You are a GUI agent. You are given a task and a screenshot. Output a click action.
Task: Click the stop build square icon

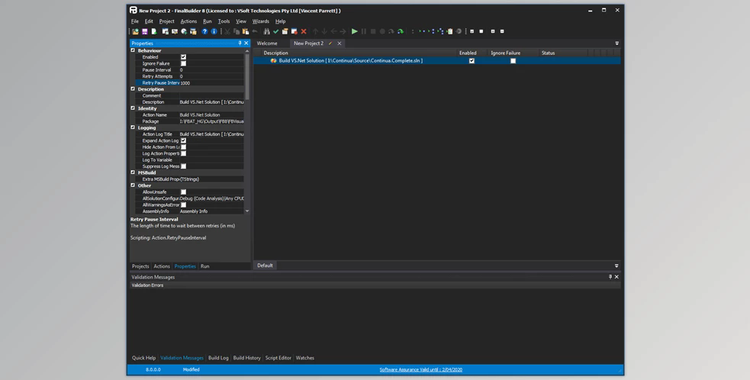[x=373, y=32]
